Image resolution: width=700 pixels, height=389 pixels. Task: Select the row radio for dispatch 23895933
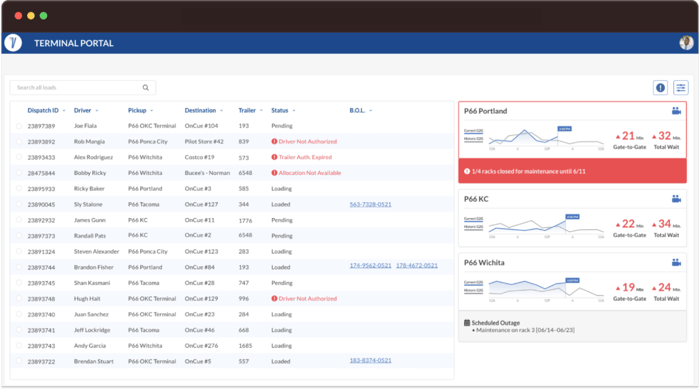click(x=19, y=188)
